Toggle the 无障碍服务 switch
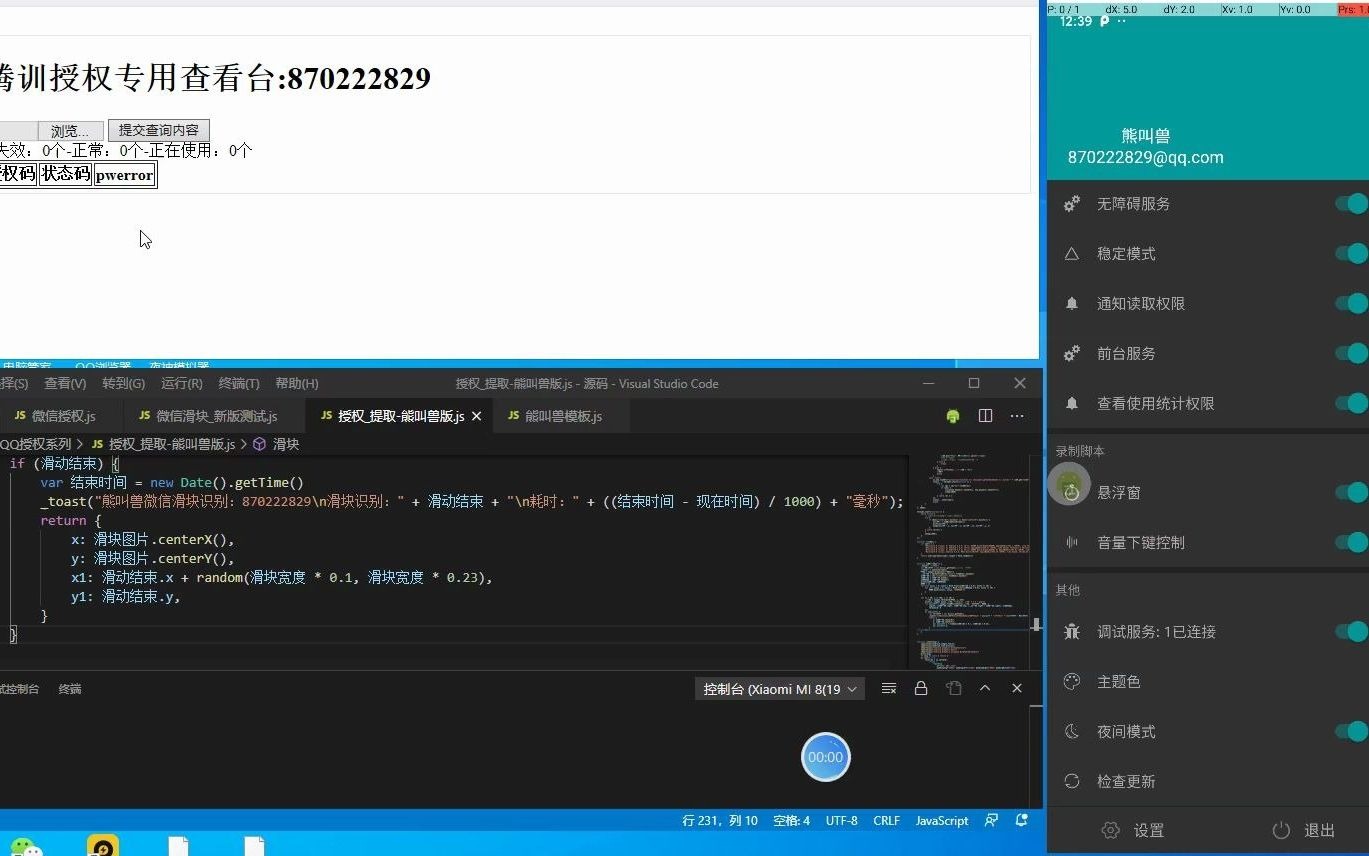 1351,204
